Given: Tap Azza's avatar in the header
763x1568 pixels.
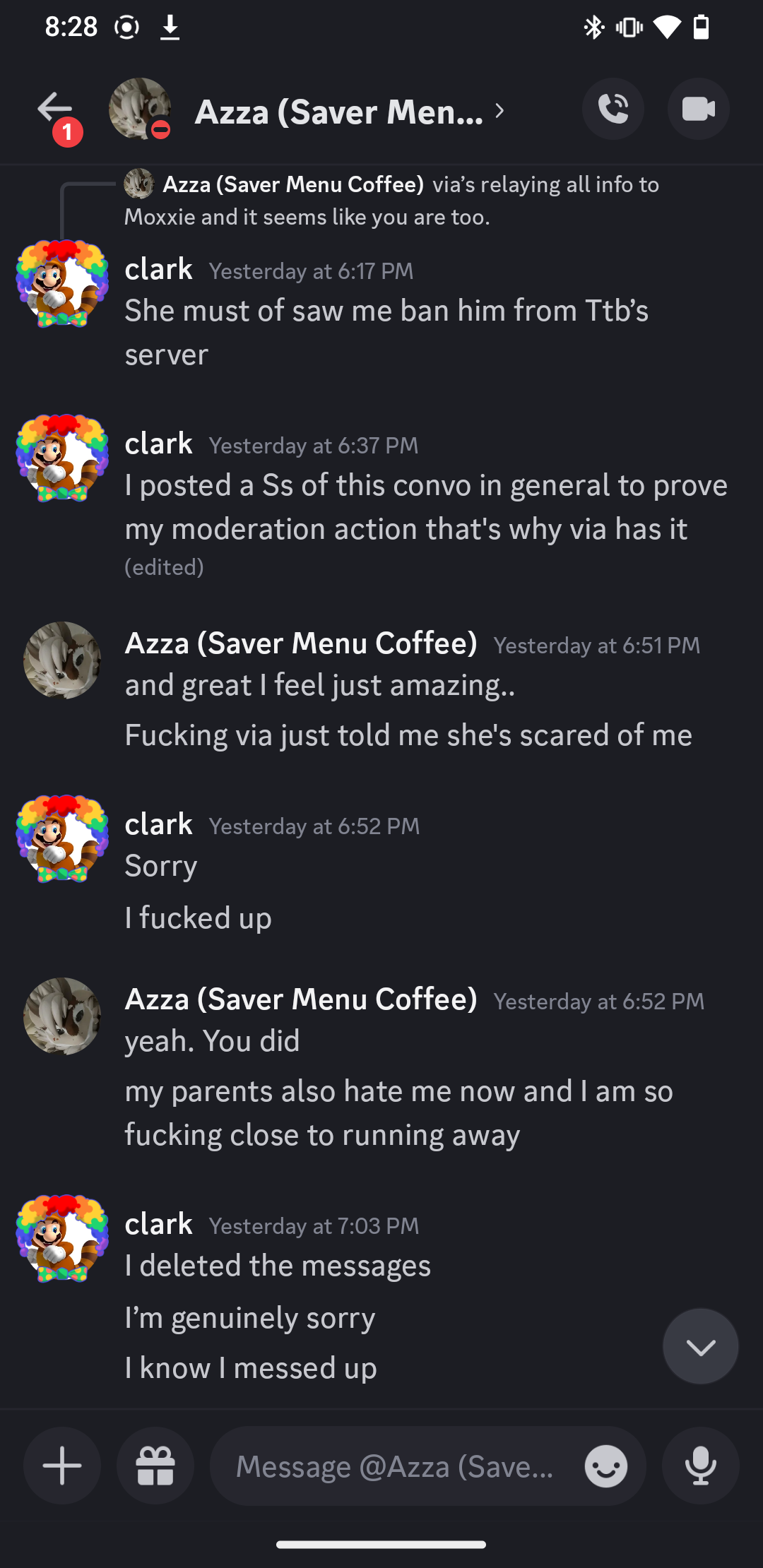Looking at the screenshot, I should pyautogui.click(x=139, y=109).
